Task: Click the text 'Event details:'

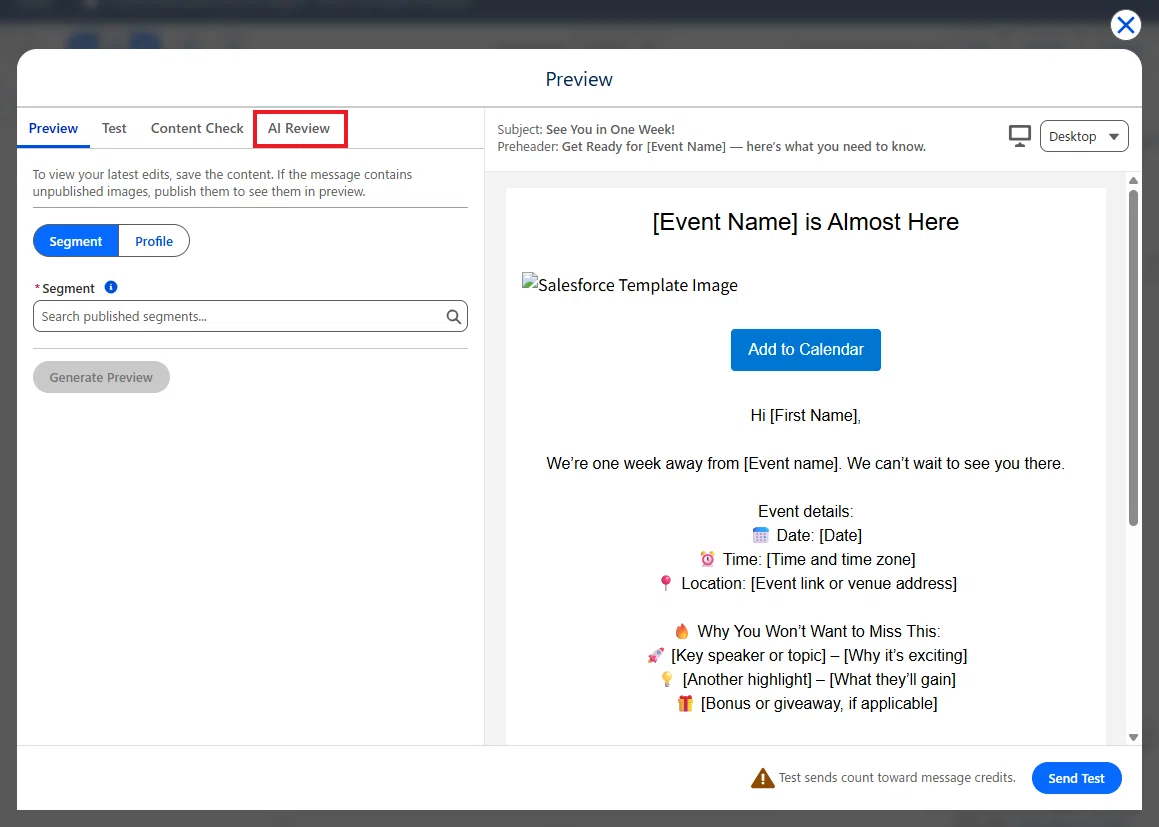Action: coord(806,511)
